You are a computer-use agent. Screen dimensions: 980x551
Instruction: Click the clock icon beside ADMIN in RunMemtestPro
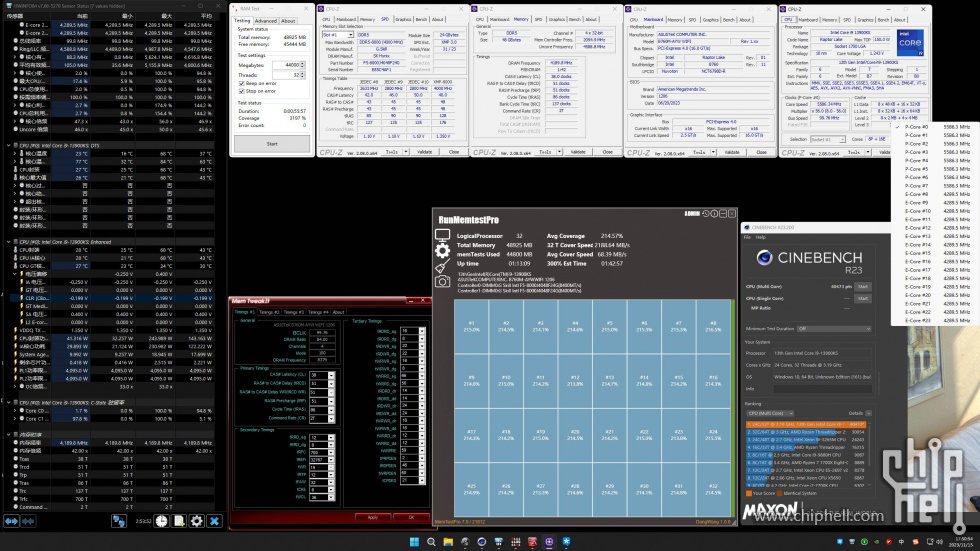(x=706, y=214)
